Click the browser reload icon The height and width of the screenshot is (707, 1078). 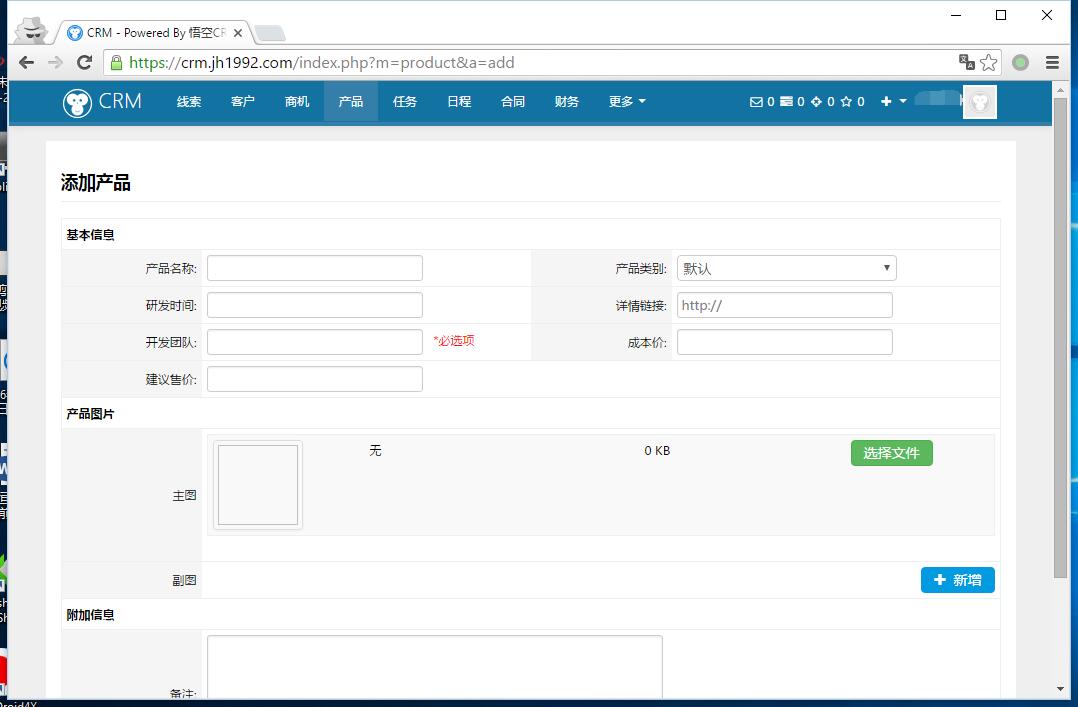85,62
